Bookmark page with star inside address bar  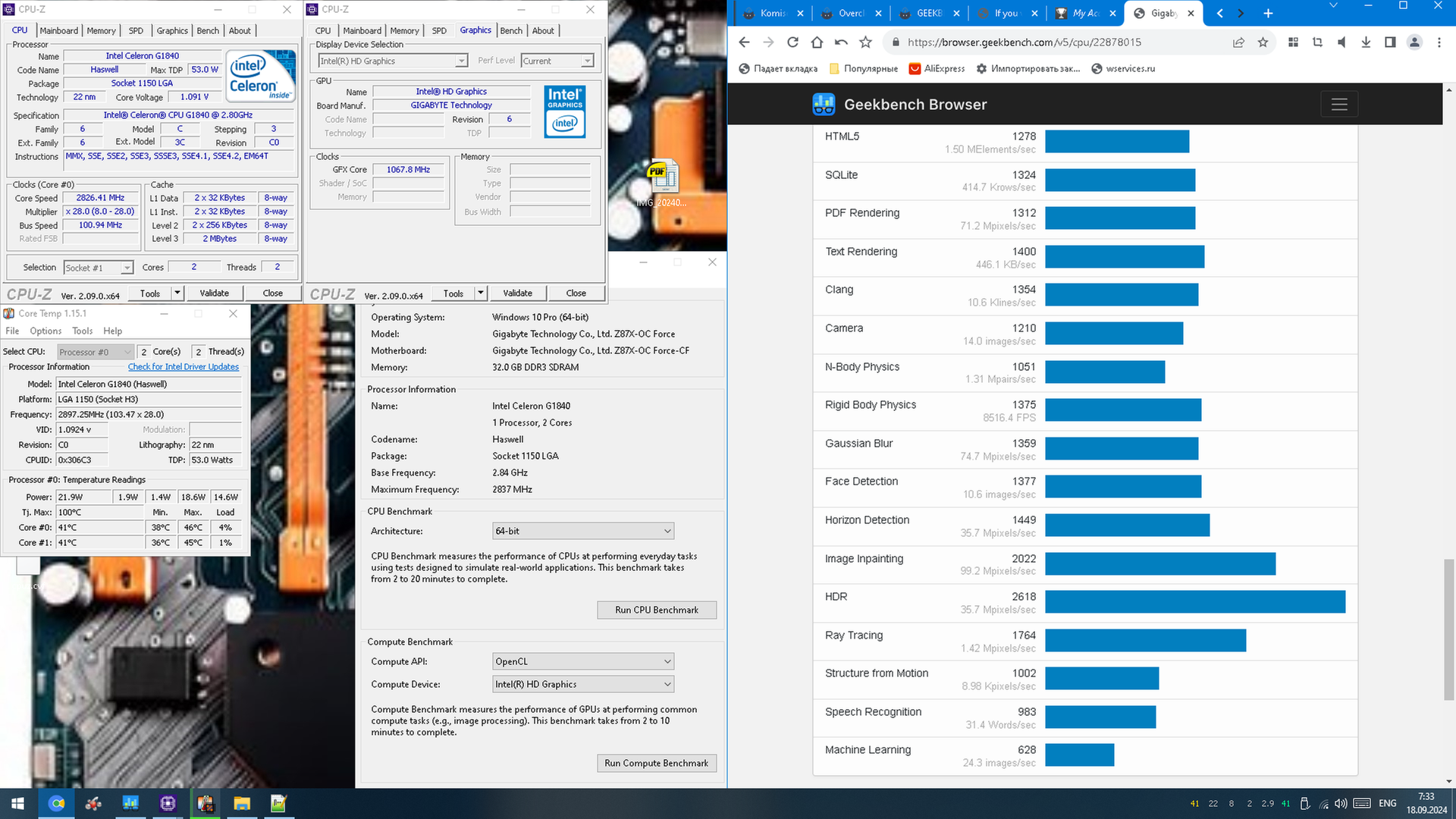1263,42
